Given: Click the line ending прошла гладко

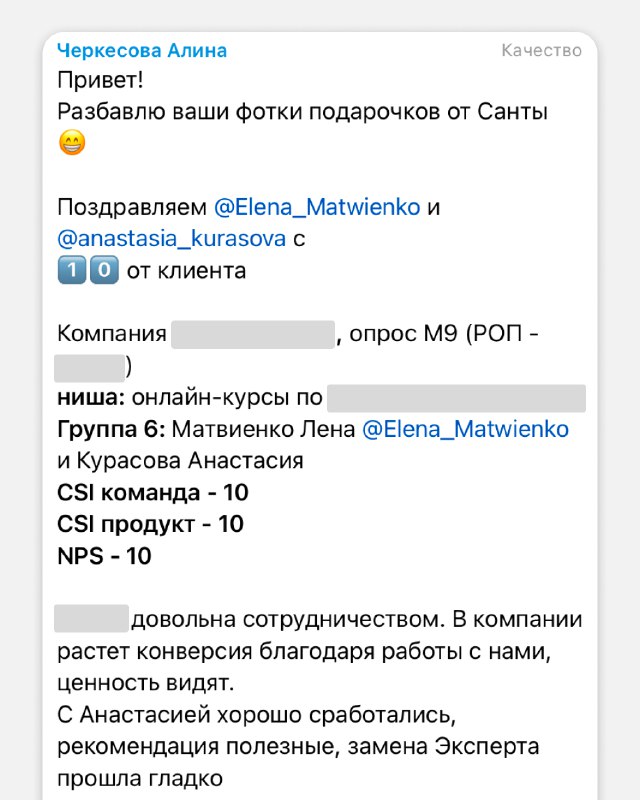Looking at the screenshot, I should pos(140,779).
